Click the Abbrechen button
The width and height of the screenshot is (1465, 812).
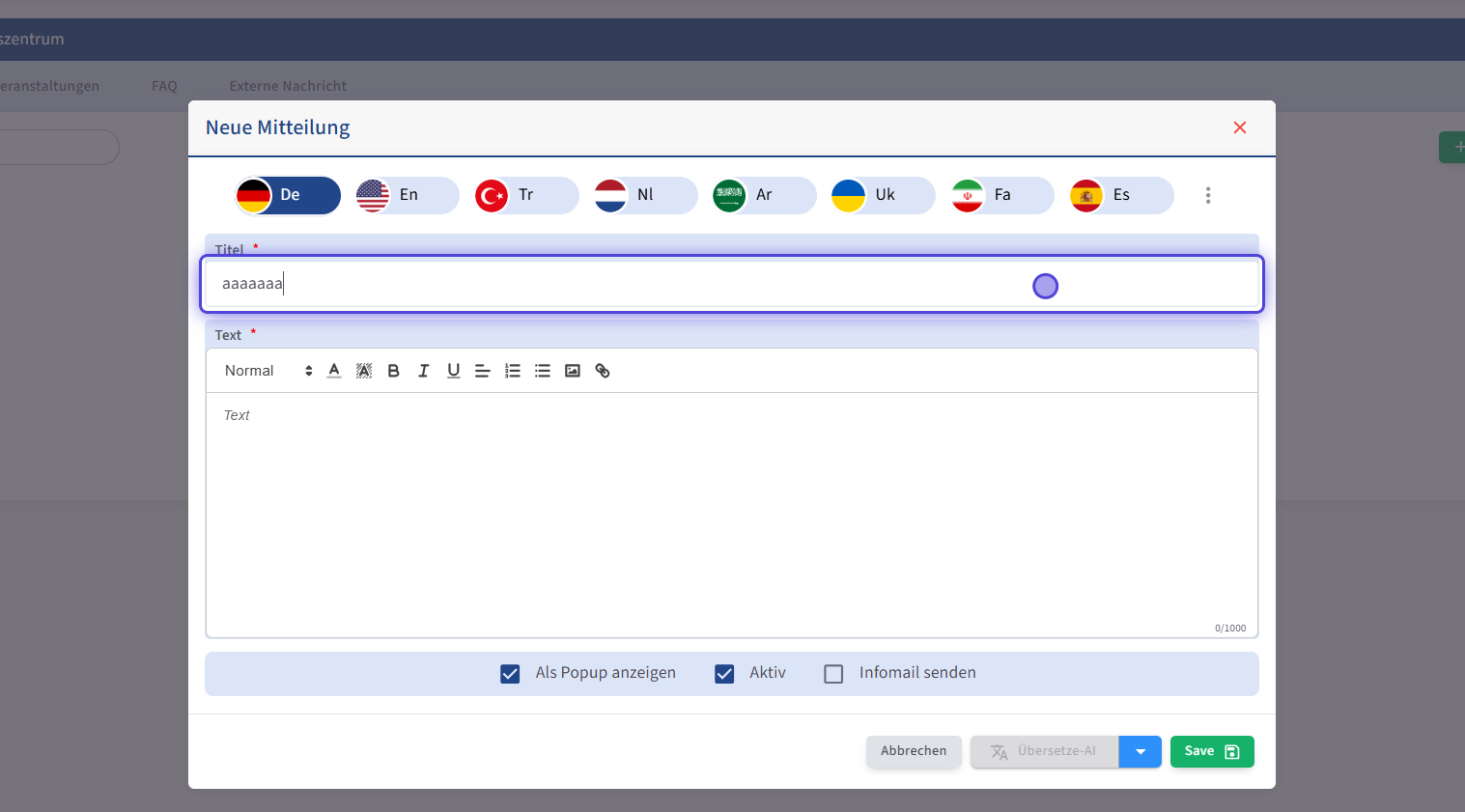tap(913, 751)
